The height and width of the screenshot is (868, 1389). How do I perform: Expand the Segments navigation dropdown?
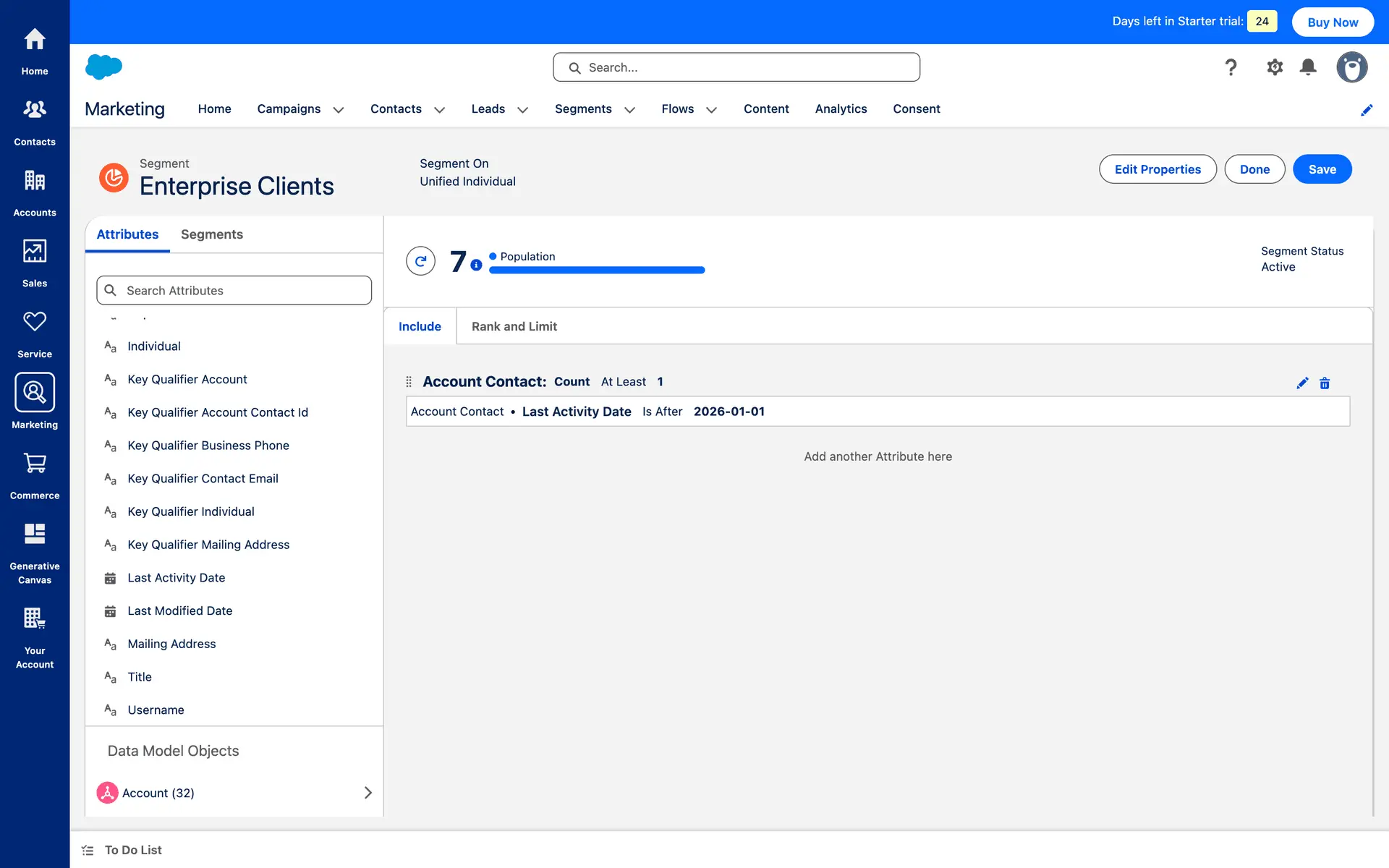[629, 110]
